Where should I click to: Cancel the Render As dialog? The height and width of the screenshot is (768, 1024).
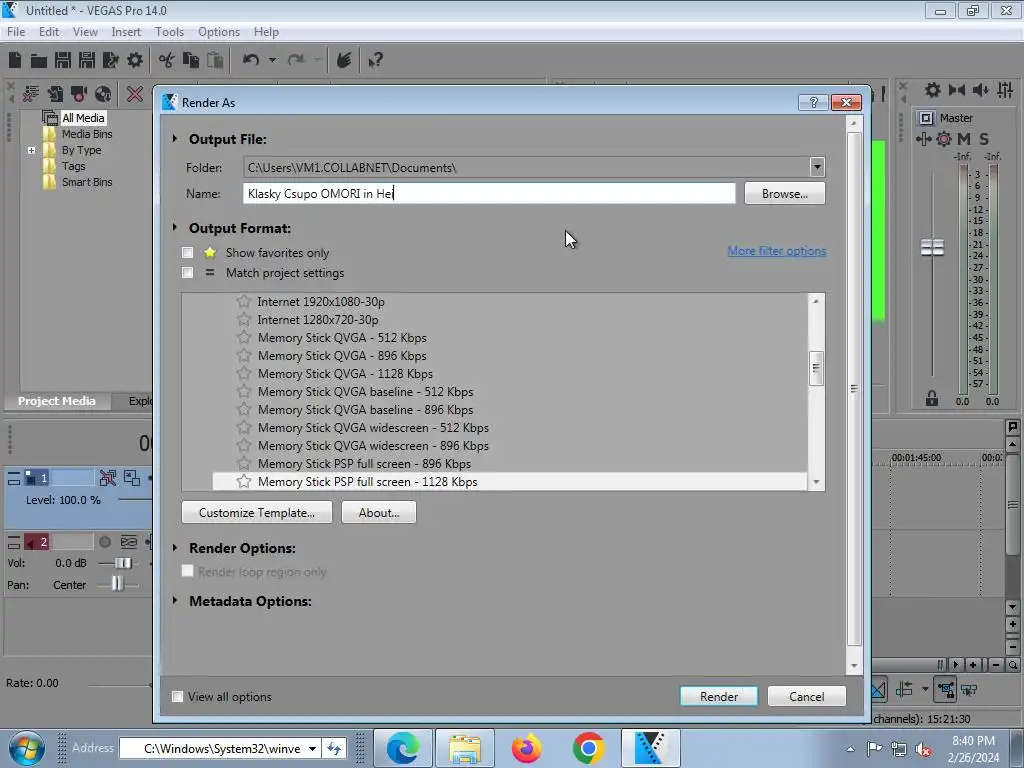coord(807,696)
